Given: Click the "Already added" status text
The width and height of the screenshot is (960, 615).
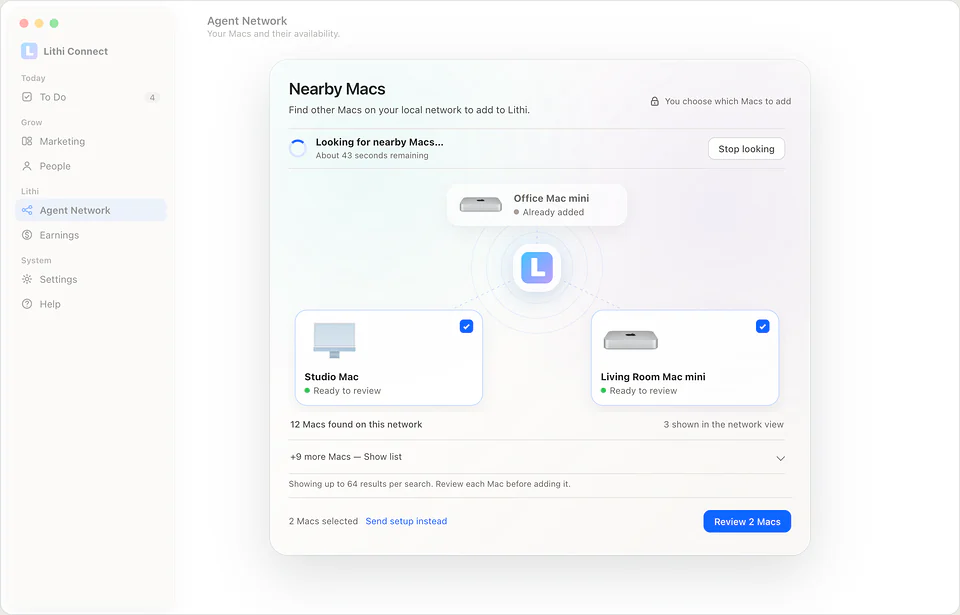Looking at the screenshot, I should pyautogui.click(x=553, y=212).
